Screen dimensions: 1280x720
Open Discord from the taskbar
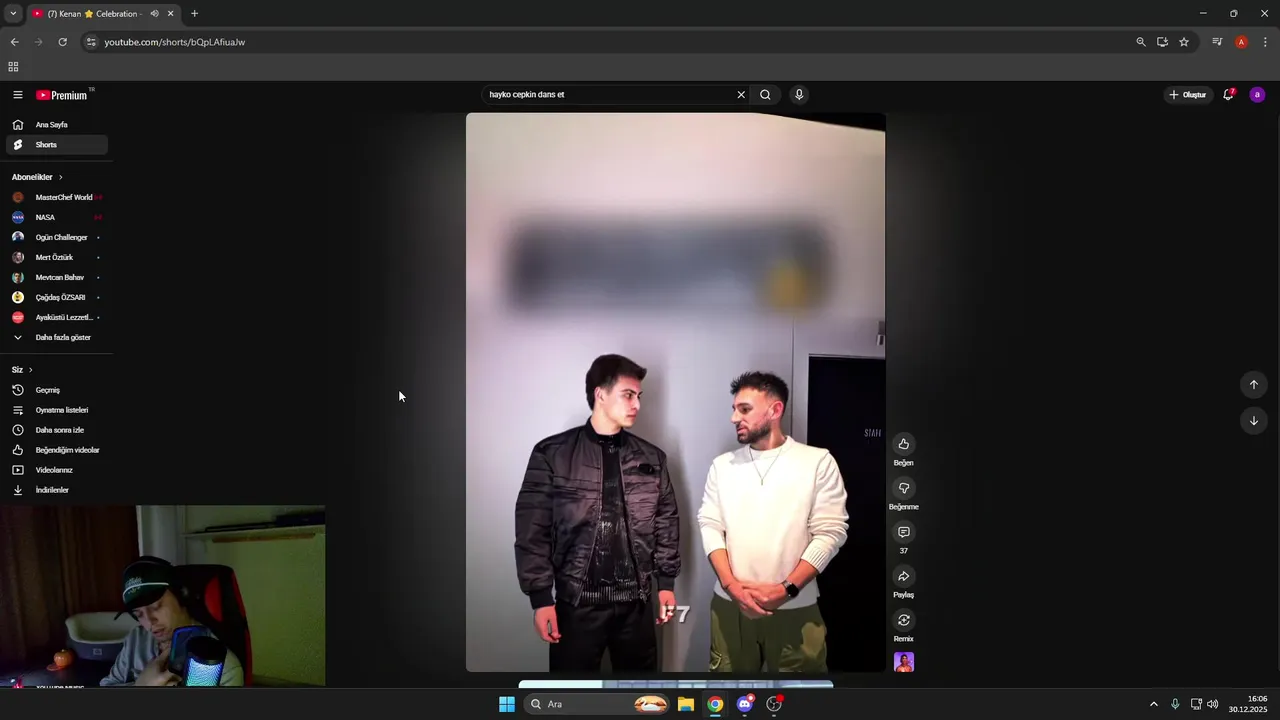click(745, 704)
